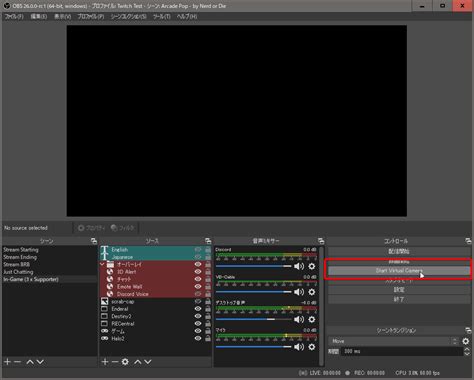The image size is (474, 380).
Task: Mute the VB-Cable channel speaker icon
Action: click(299, 292)
